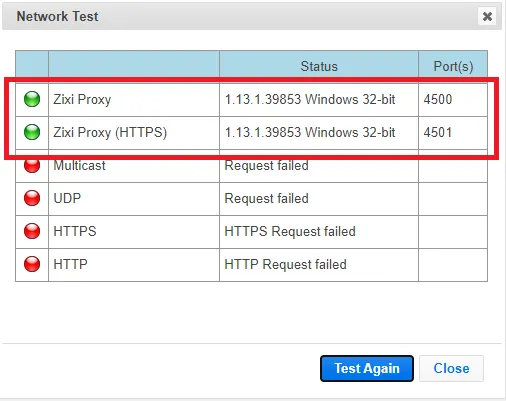Close the Network Test dialog with X
Screen dimensions: 506x401
click(x=487, y=16)
